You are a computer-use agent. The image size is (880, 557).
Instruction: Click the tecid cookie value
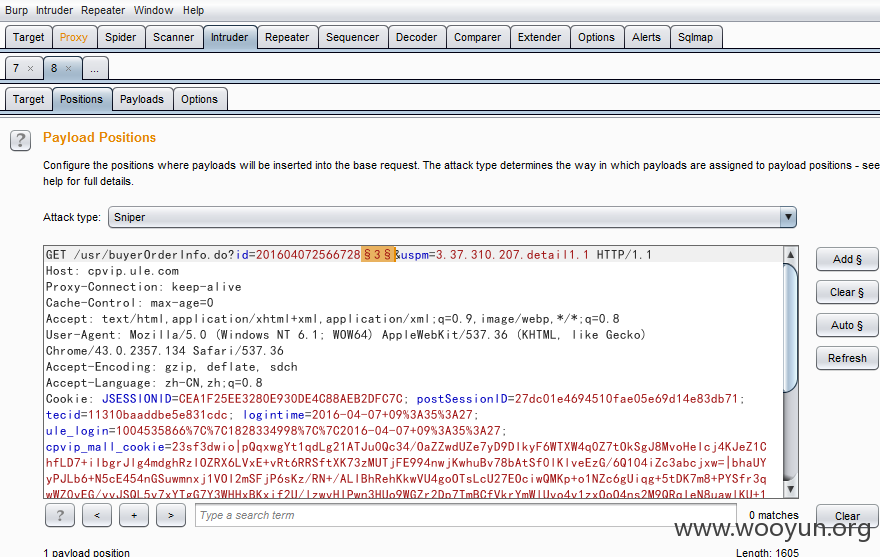click(158, 415)
